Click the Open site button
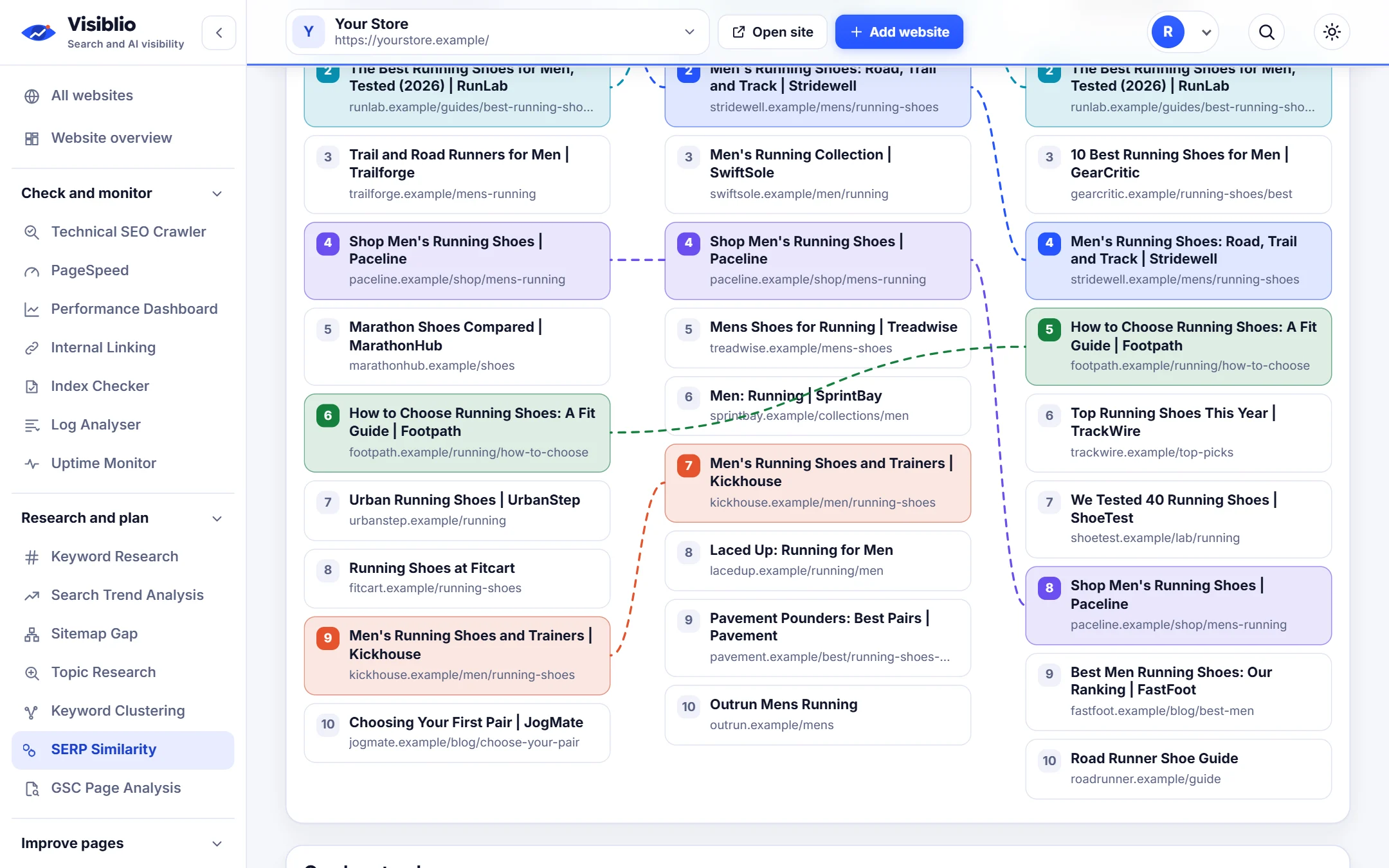This screenshot has width=1389, height=868. tap(772, 32)
